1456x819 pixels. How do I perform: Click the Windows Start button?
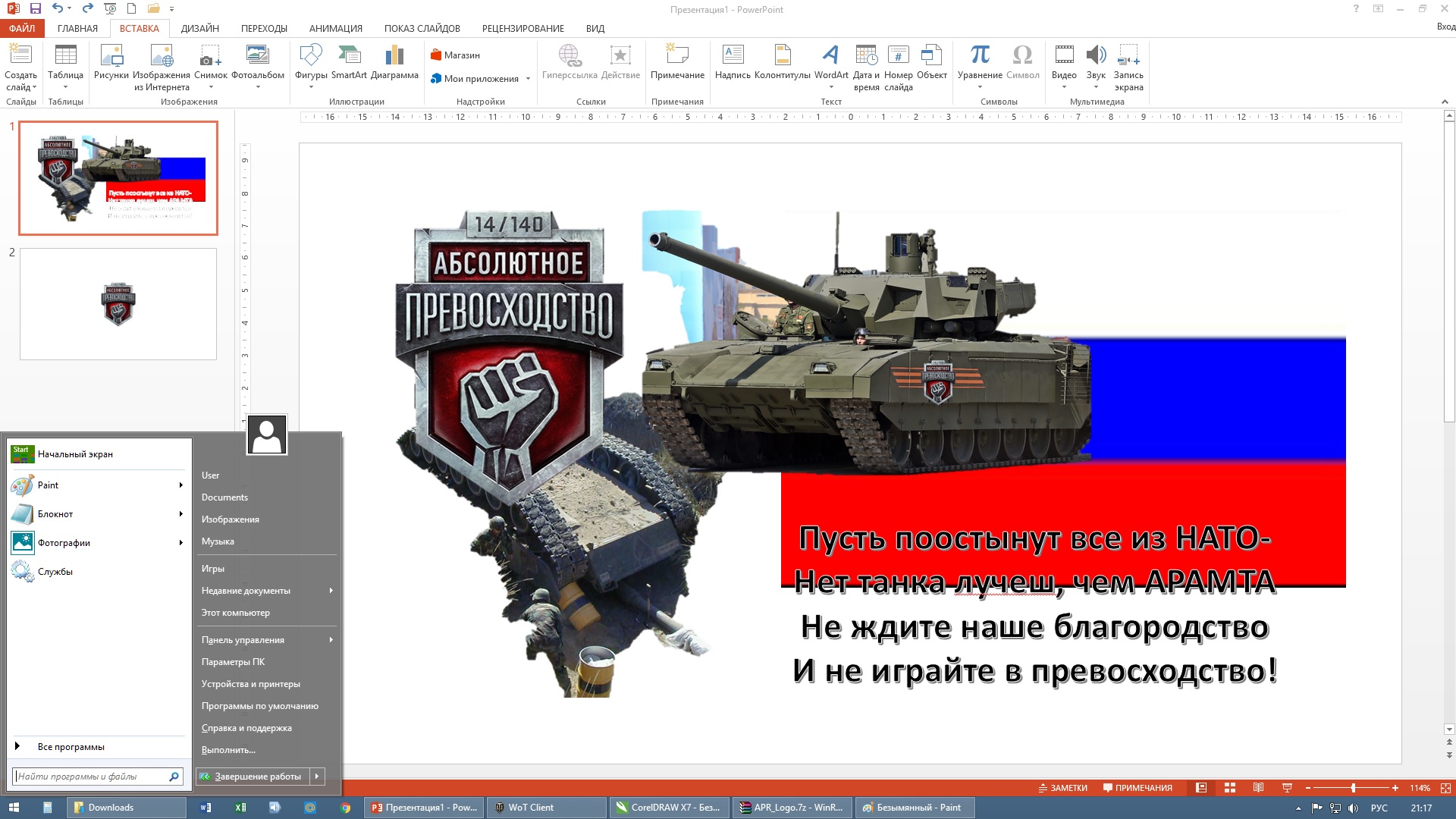tap(14, 808)
